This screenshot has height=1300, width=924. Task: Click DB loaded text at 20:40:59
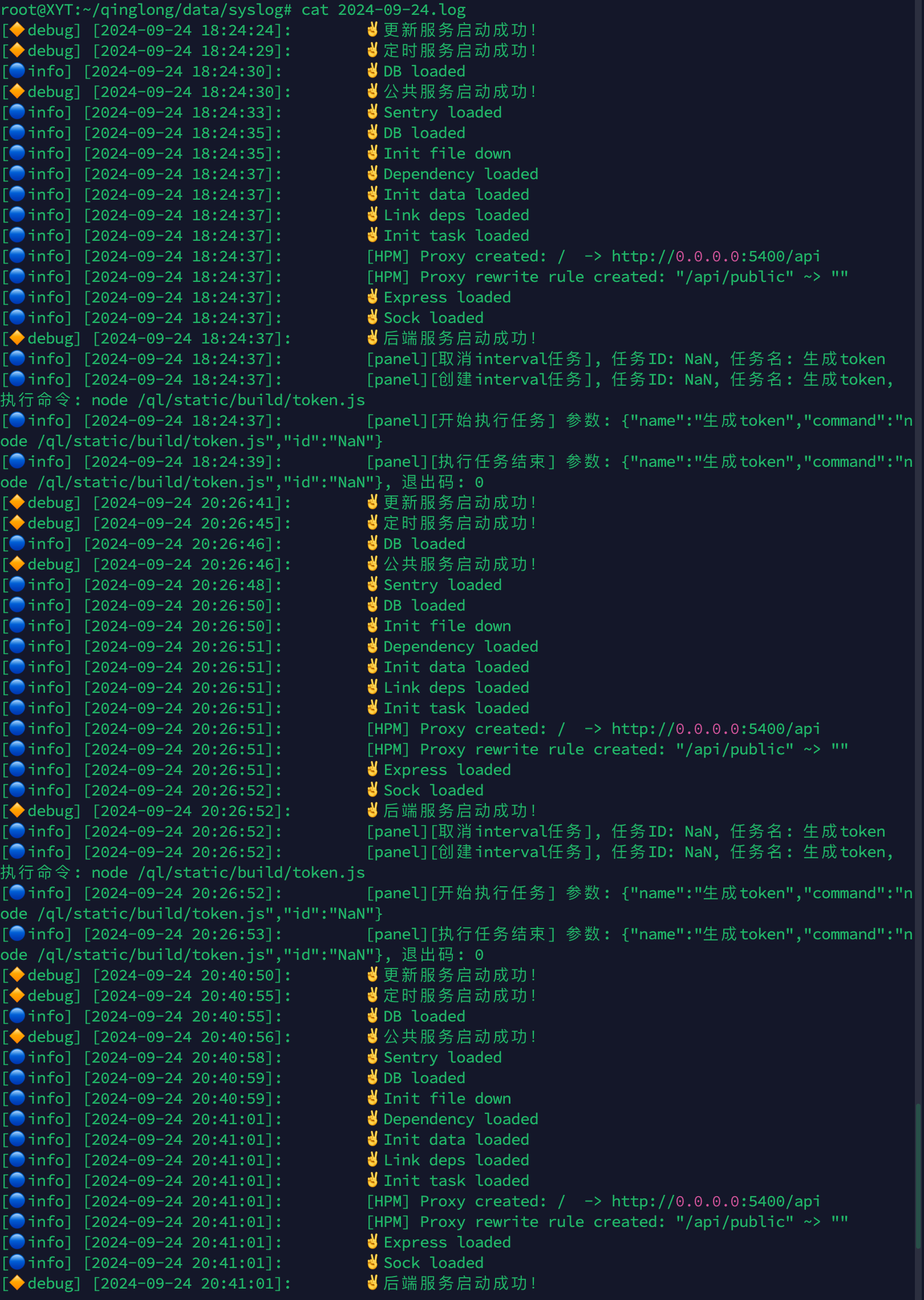tap(424, 1078)
